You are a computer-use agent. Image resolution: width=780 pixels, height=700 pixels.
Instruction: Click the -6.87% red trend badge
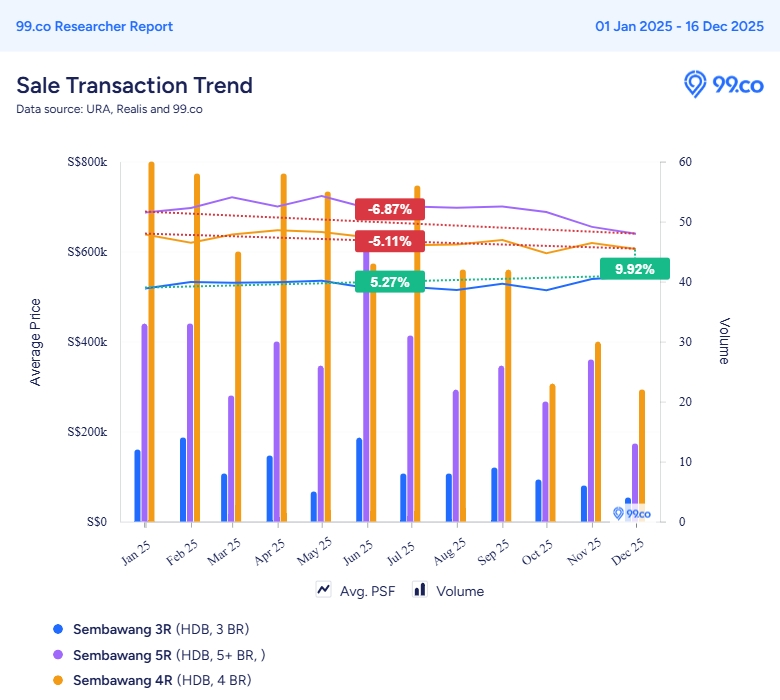(x=389, y=209)
